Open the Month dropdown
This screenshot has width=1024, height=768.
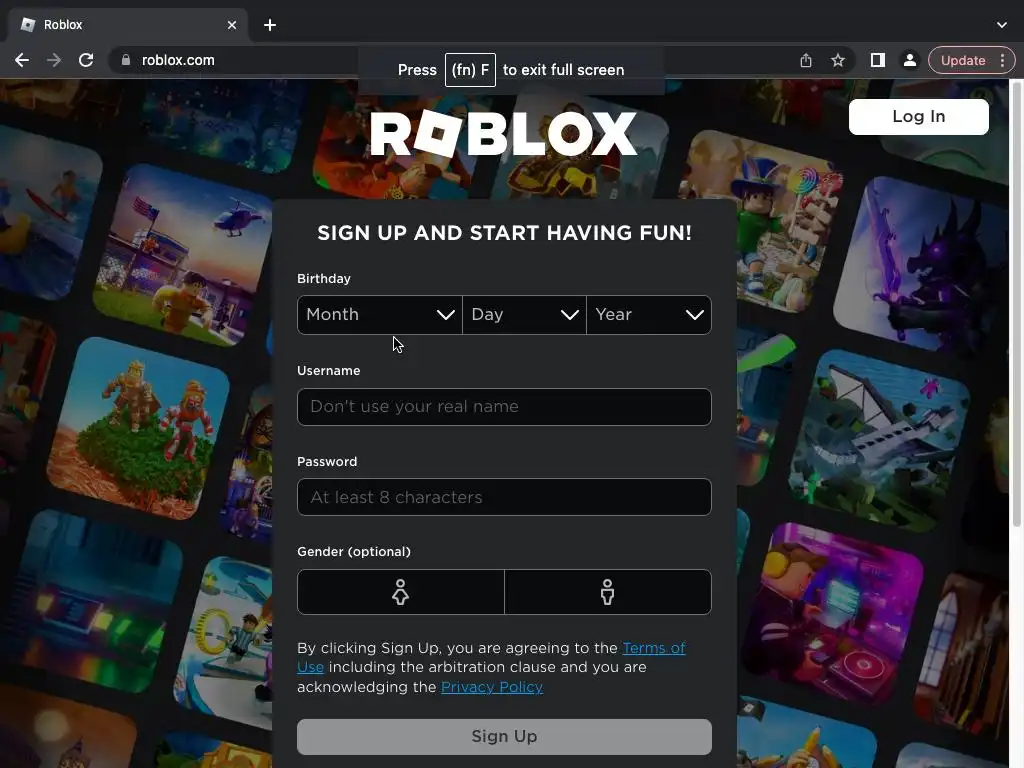point(379,315)
